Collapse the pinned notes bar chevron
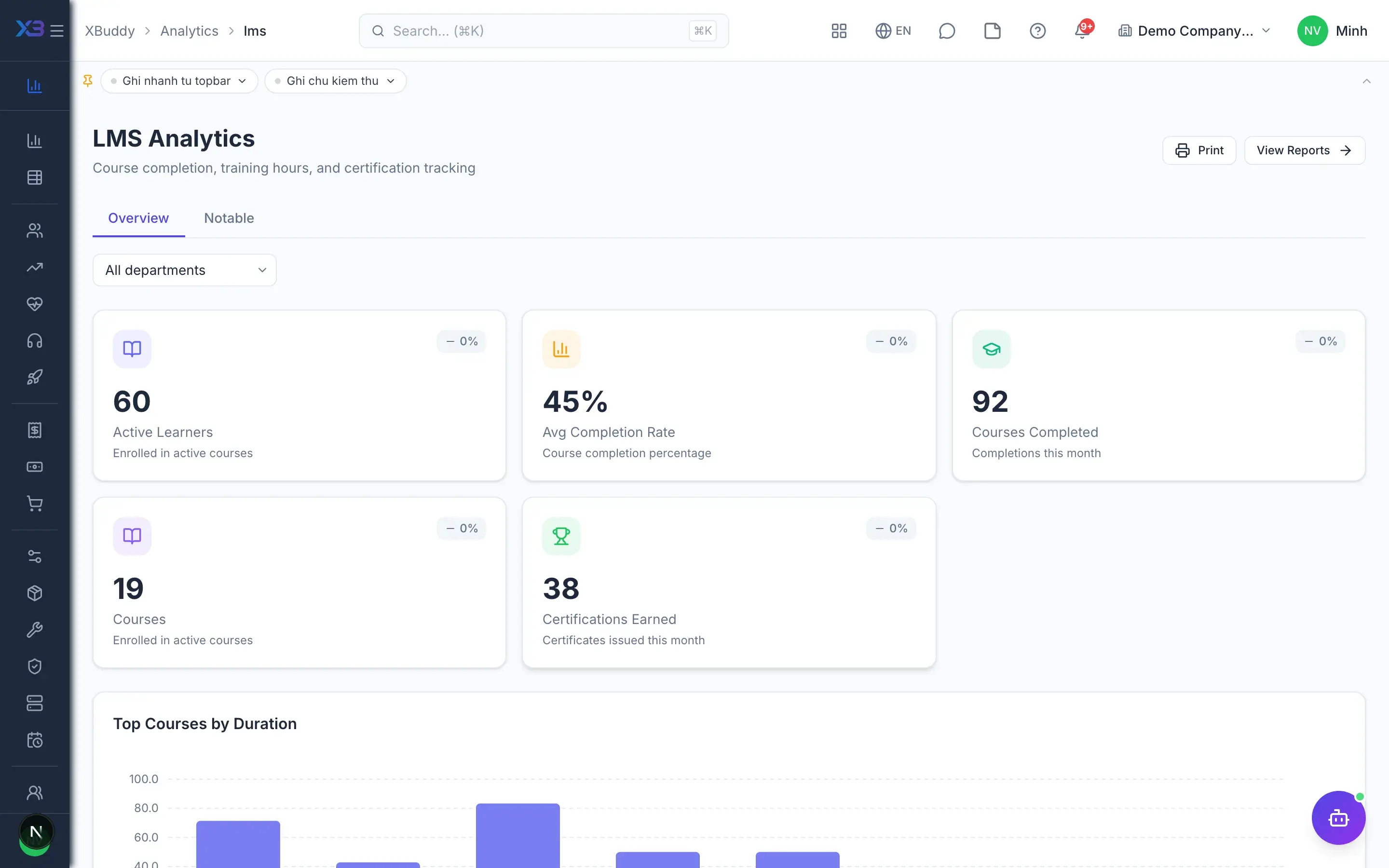1389x868 pixels. (x=1366, y=81)
